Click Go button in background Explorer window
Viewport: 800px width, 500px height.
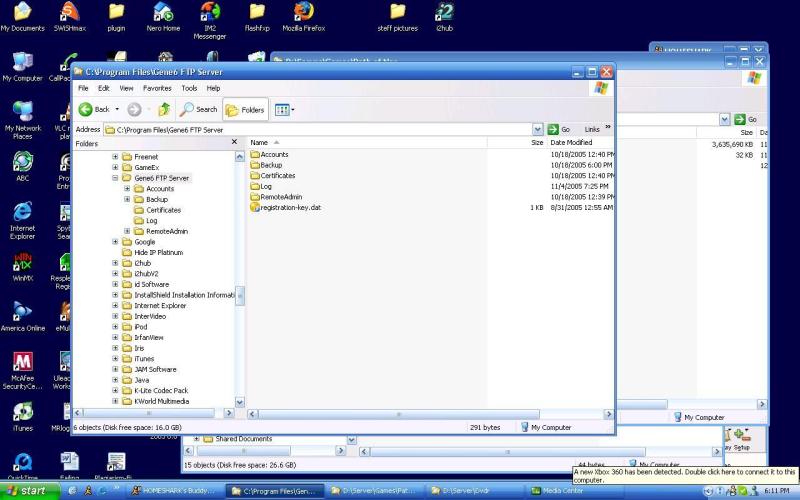[x=745, y=119]
